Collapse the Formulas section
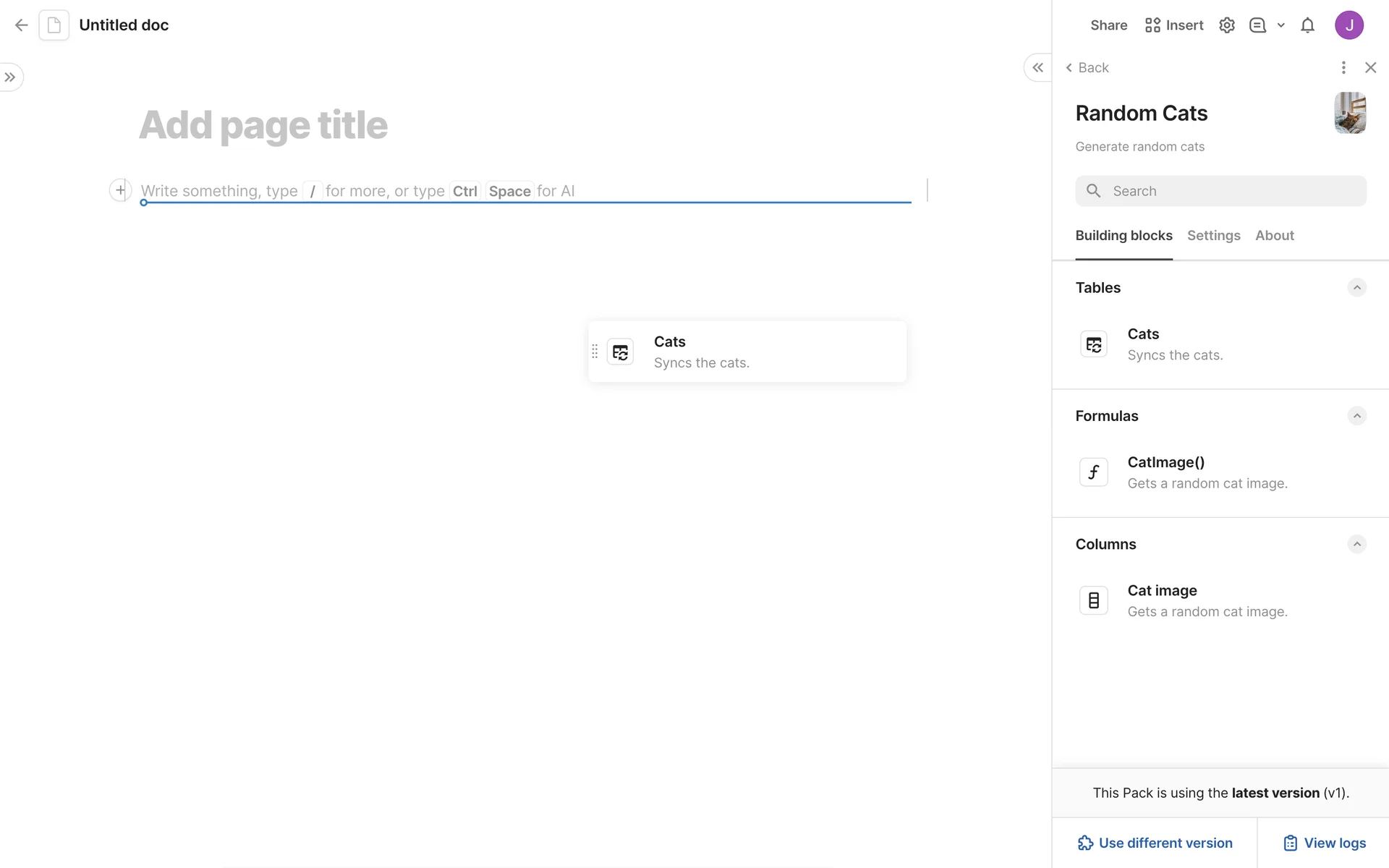 click(1356, 416)
